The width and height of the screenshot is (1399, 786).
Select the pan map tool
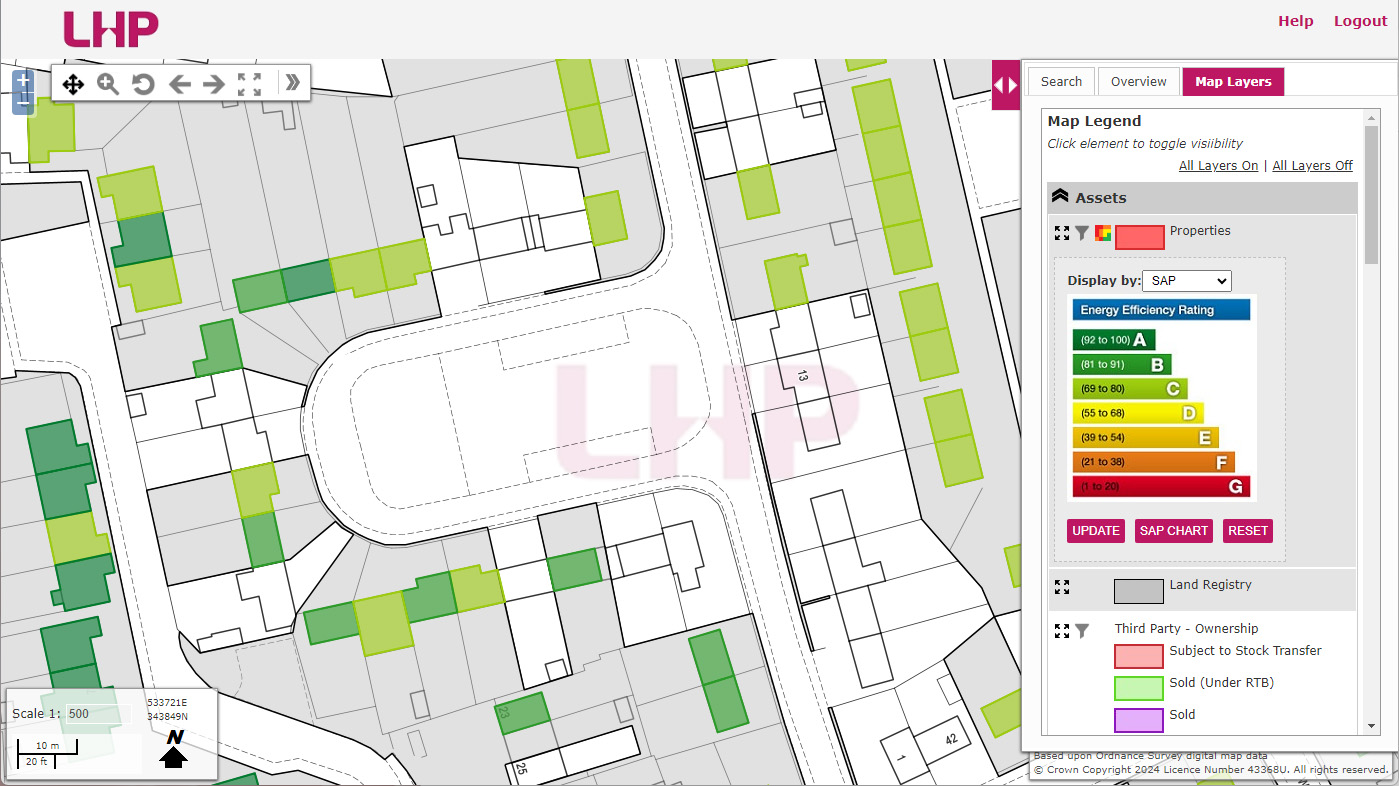(73, 84)
